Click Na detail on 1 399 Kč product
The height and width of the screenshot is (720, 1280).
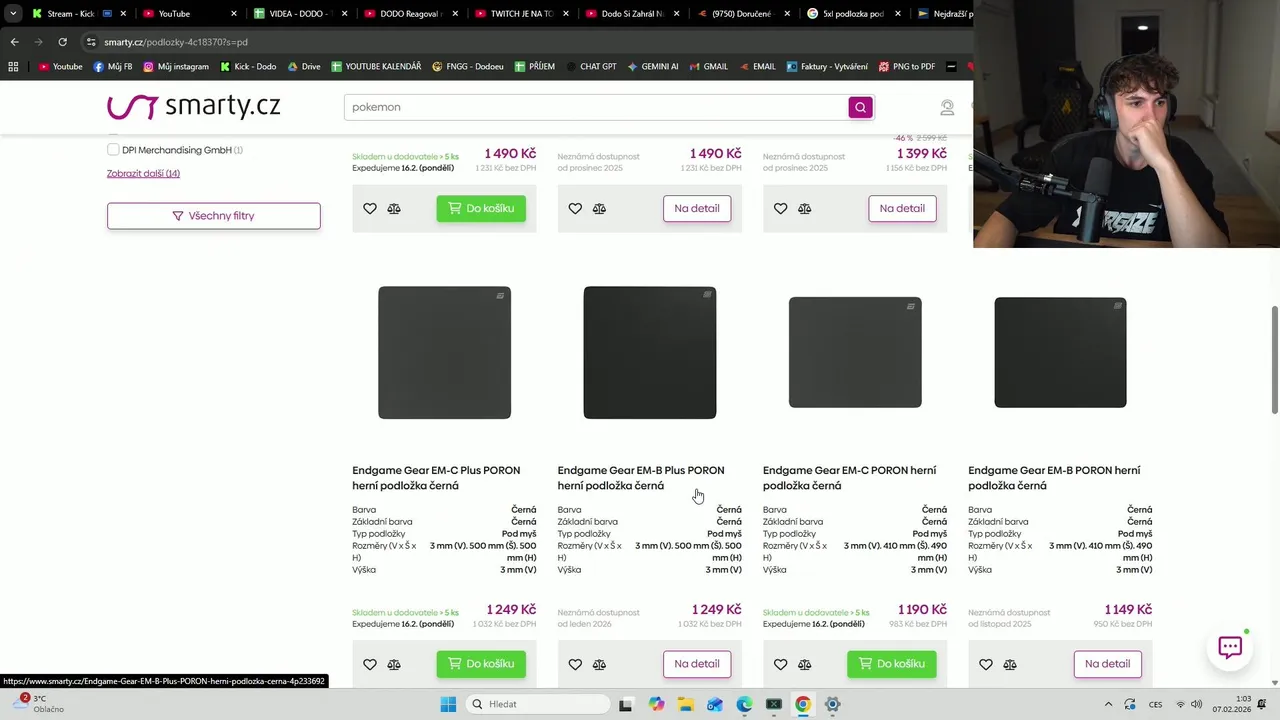(x=902, y=208)
